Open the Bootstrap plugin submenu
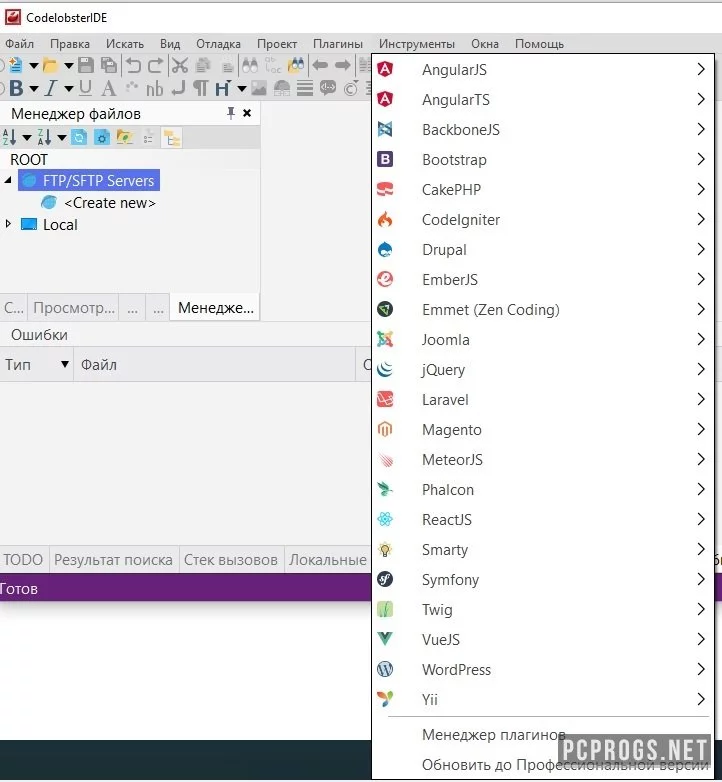Screen dimensions: 722x782 (x=542, y=160)
